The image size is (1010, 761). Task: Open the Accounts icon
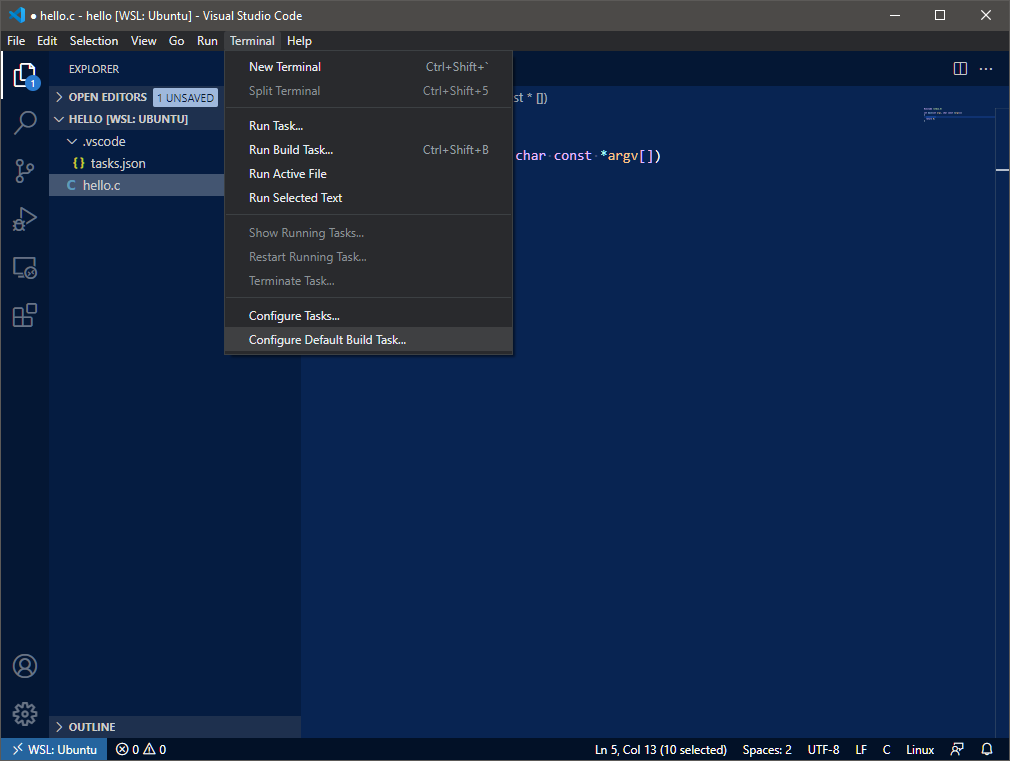click(24, 666)
